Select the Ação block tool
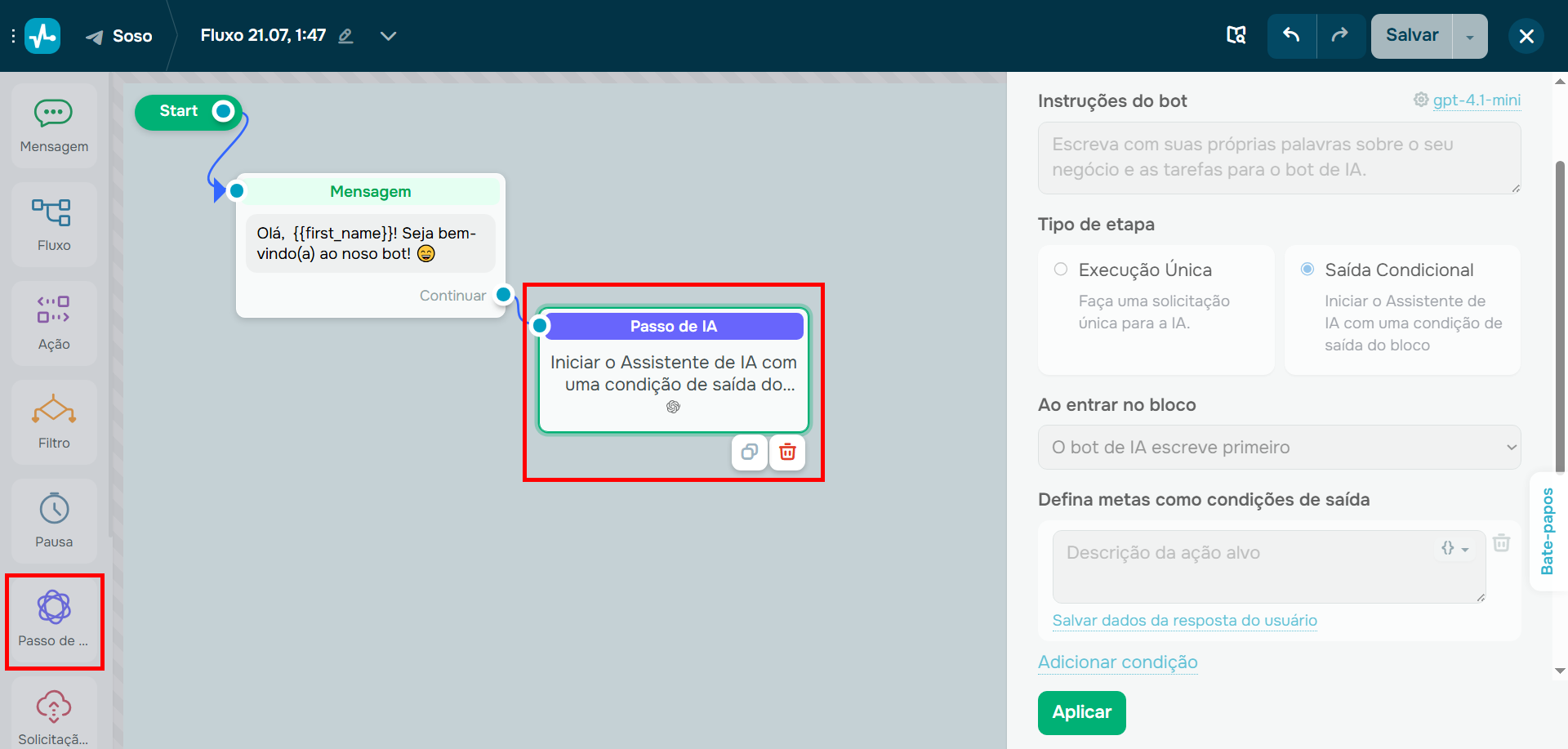 click(x=54, y=323)
